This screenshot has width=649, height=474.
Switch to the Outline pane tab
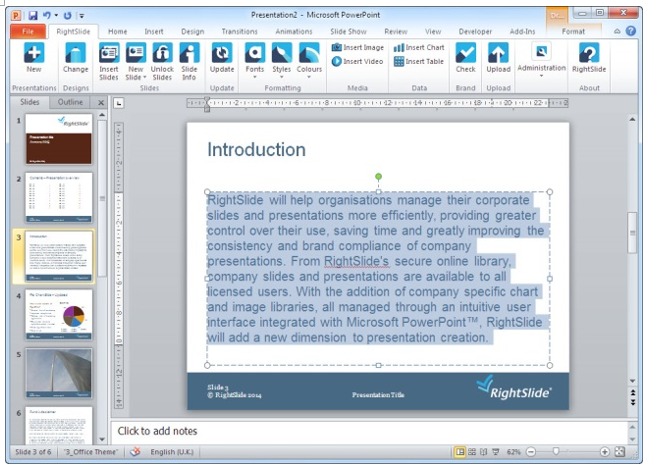[x=70, y=102]
